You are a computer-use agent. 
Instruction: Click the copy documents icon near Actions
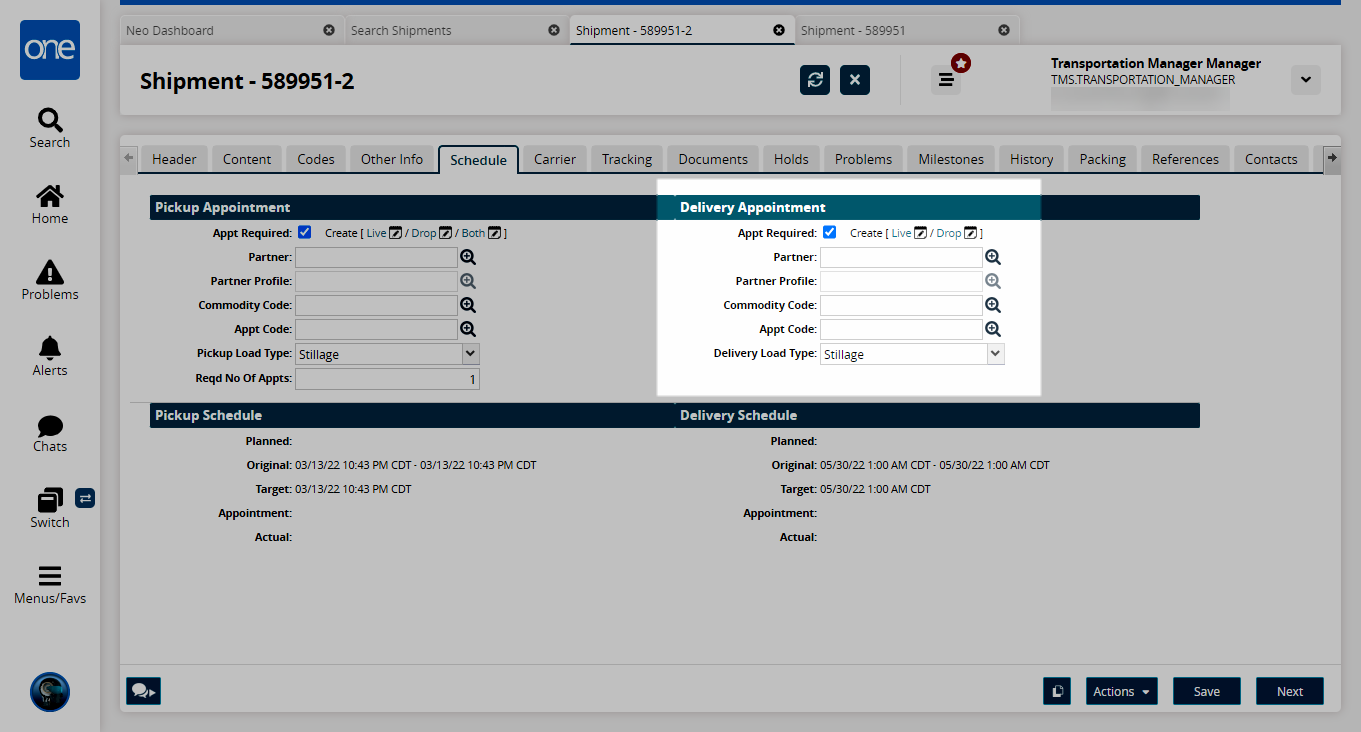(1057, 691)
